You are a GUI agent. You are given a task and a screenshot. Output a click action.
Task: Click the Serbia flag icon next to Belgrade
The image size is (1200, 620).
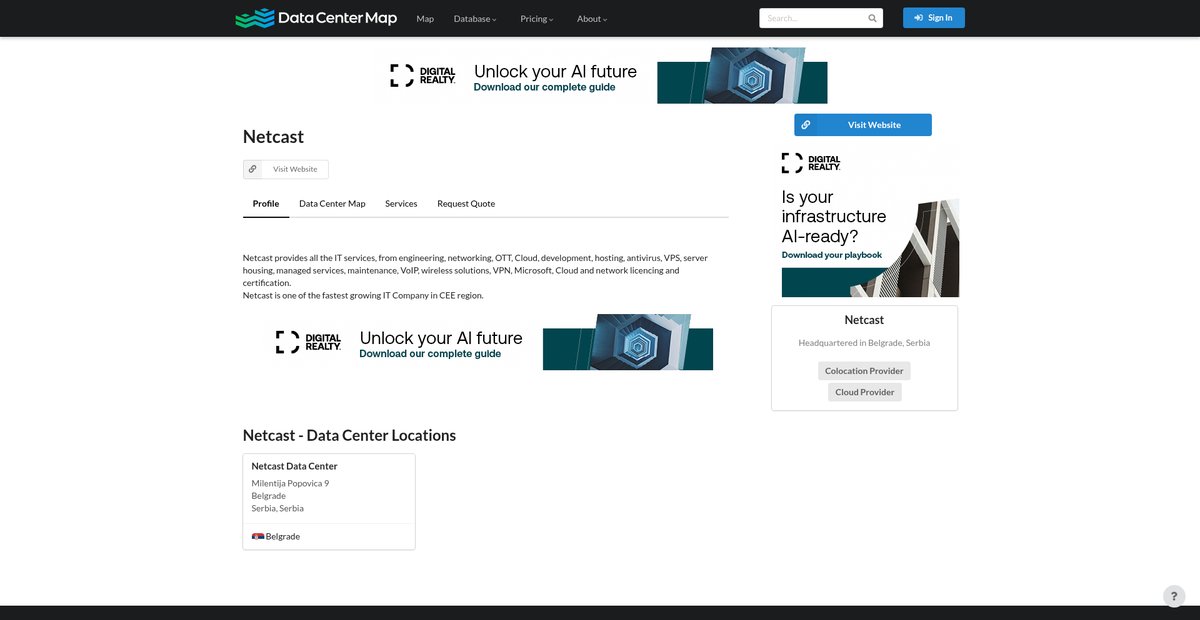258,537
